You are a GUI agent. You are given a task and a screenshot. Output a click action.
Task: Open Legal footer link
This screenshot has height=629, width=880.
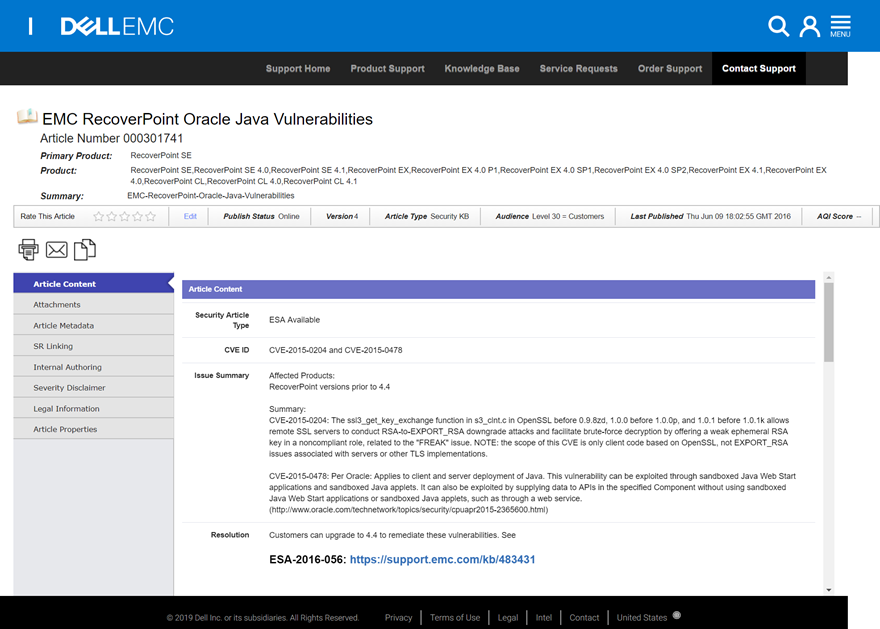tap(507, 617)
